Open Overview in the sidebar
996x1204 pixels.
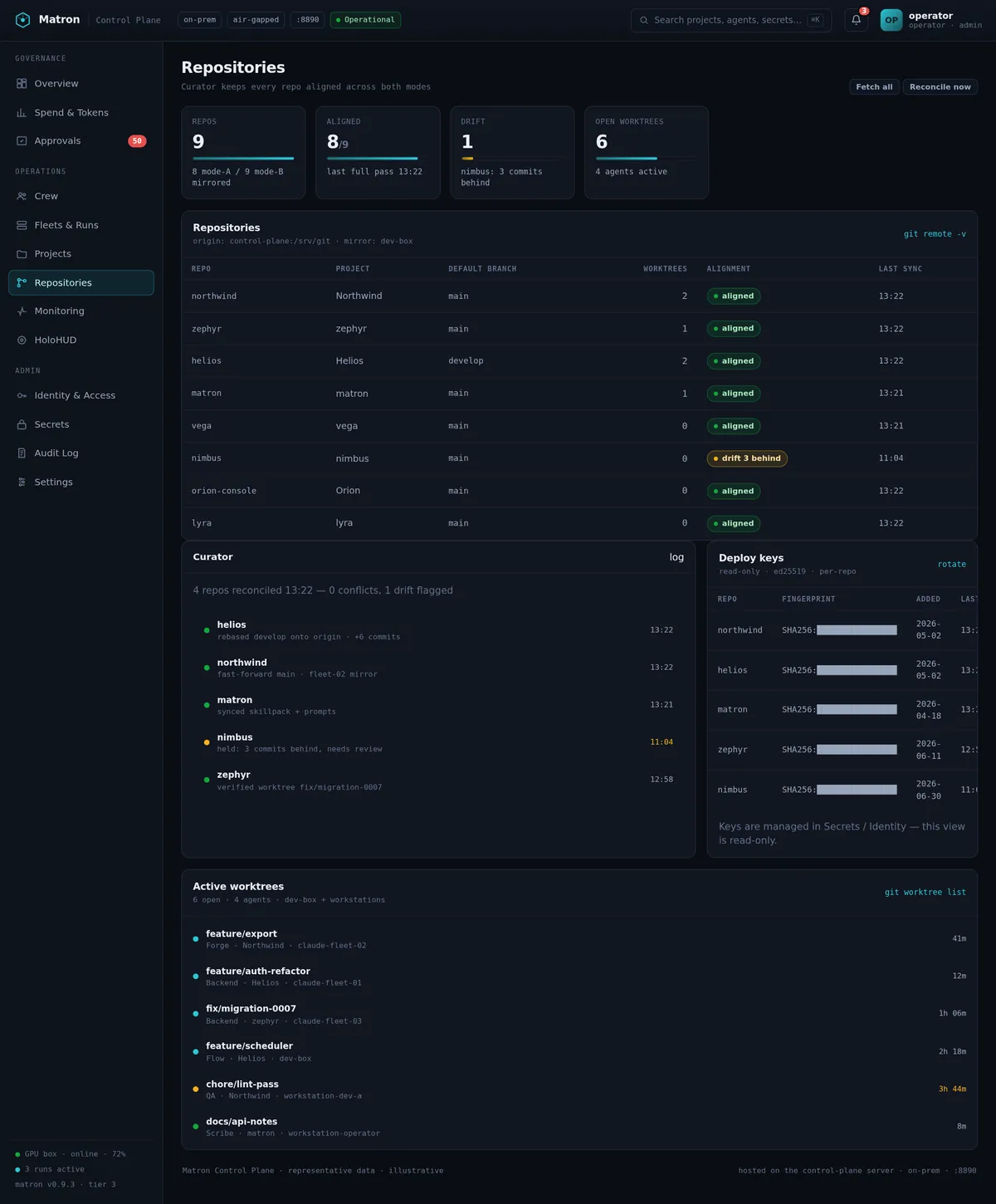(x=81, y=84)
